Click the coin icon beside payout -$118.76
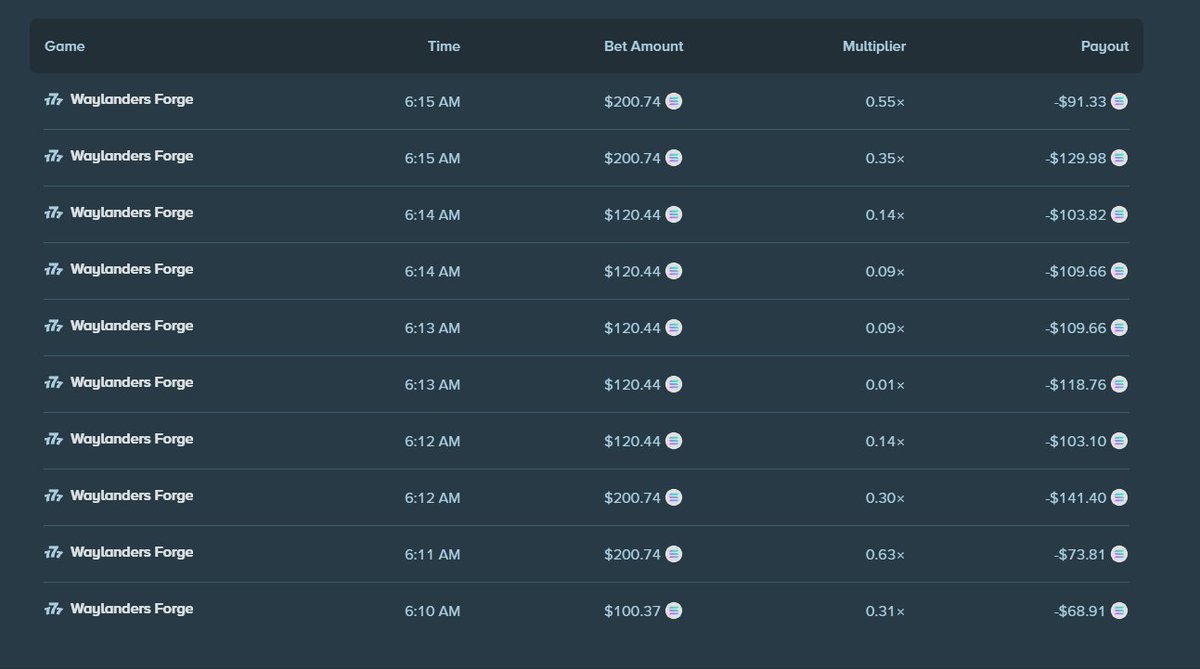 [1119, 384]
